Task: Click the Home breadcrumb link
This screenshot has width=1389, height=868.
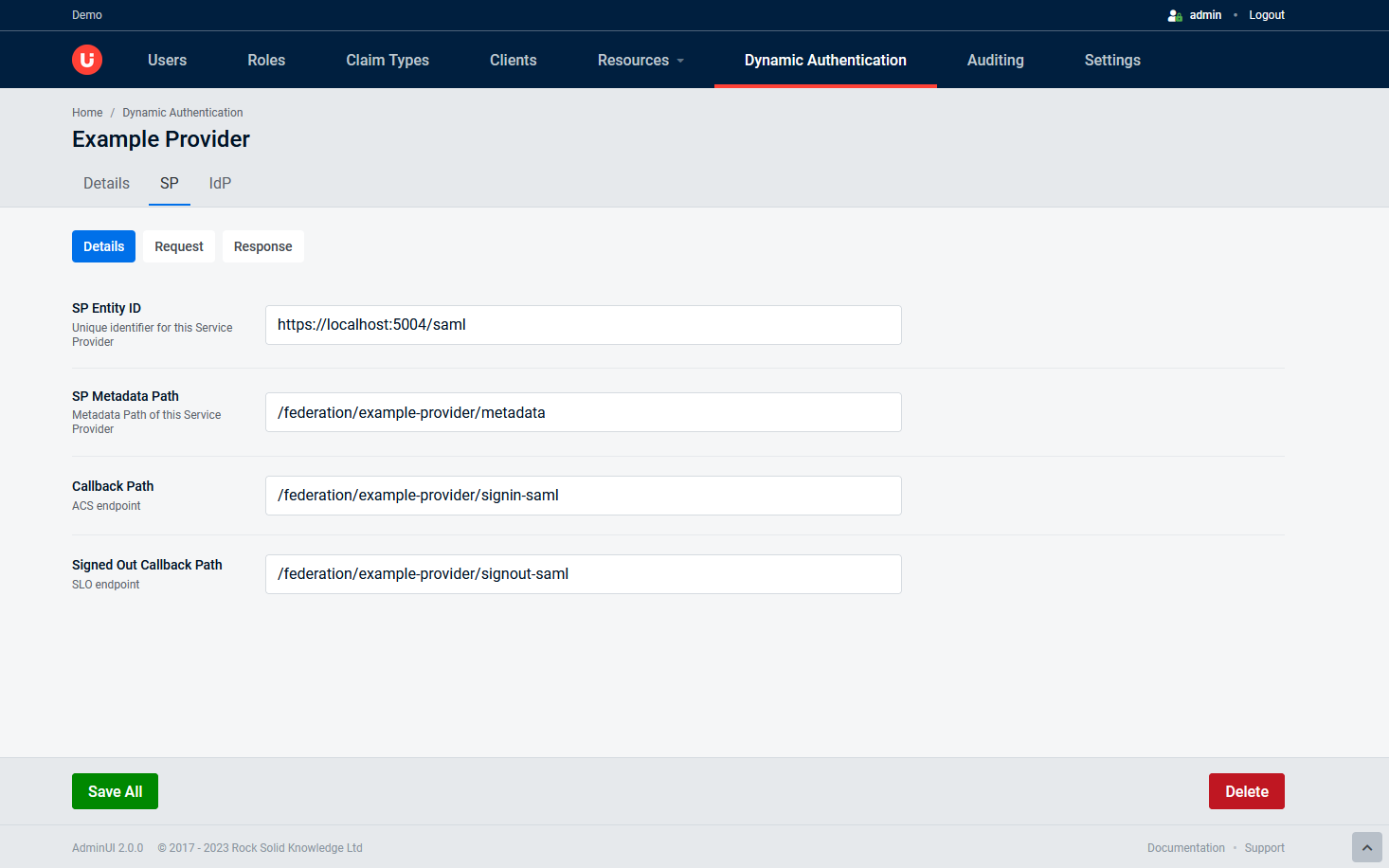Action: 86,112
